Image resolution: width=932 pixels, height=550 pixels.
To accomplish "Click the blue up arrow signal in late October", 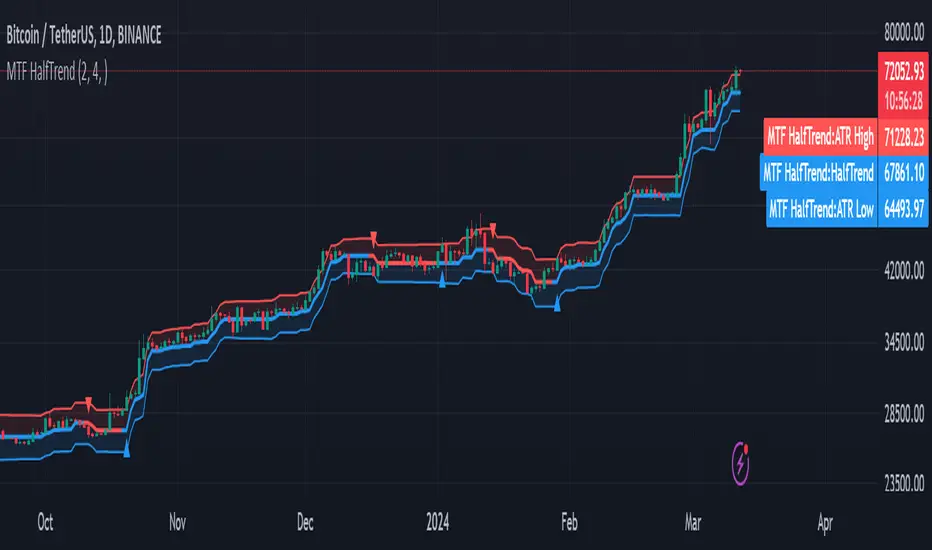I will click(127, 452).
